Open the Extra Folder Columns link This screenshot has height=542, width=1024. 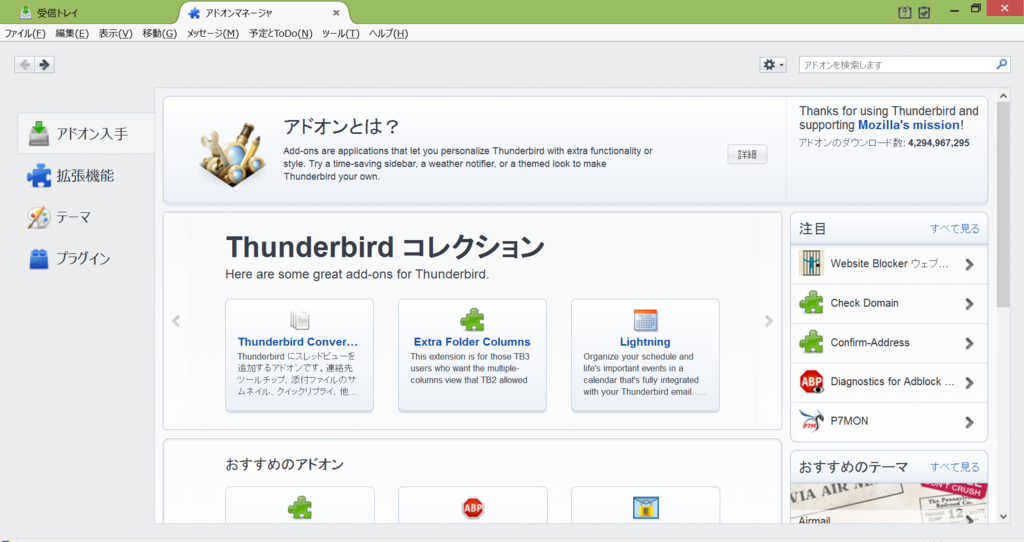coord(472,342)
